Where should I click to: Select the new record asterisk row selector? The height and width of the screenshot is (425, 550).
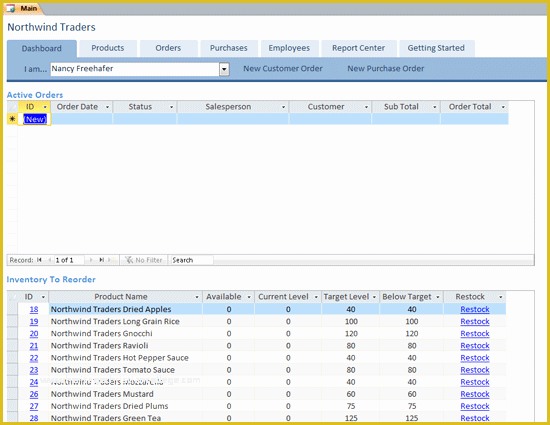(12, 119)
